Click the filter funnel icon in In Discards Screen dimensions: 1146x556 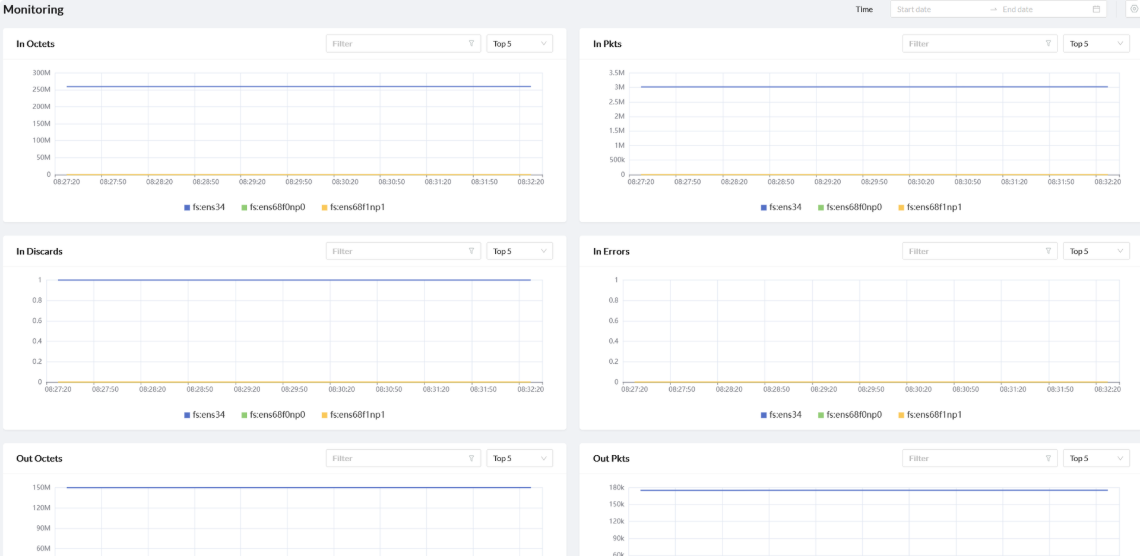471,251
